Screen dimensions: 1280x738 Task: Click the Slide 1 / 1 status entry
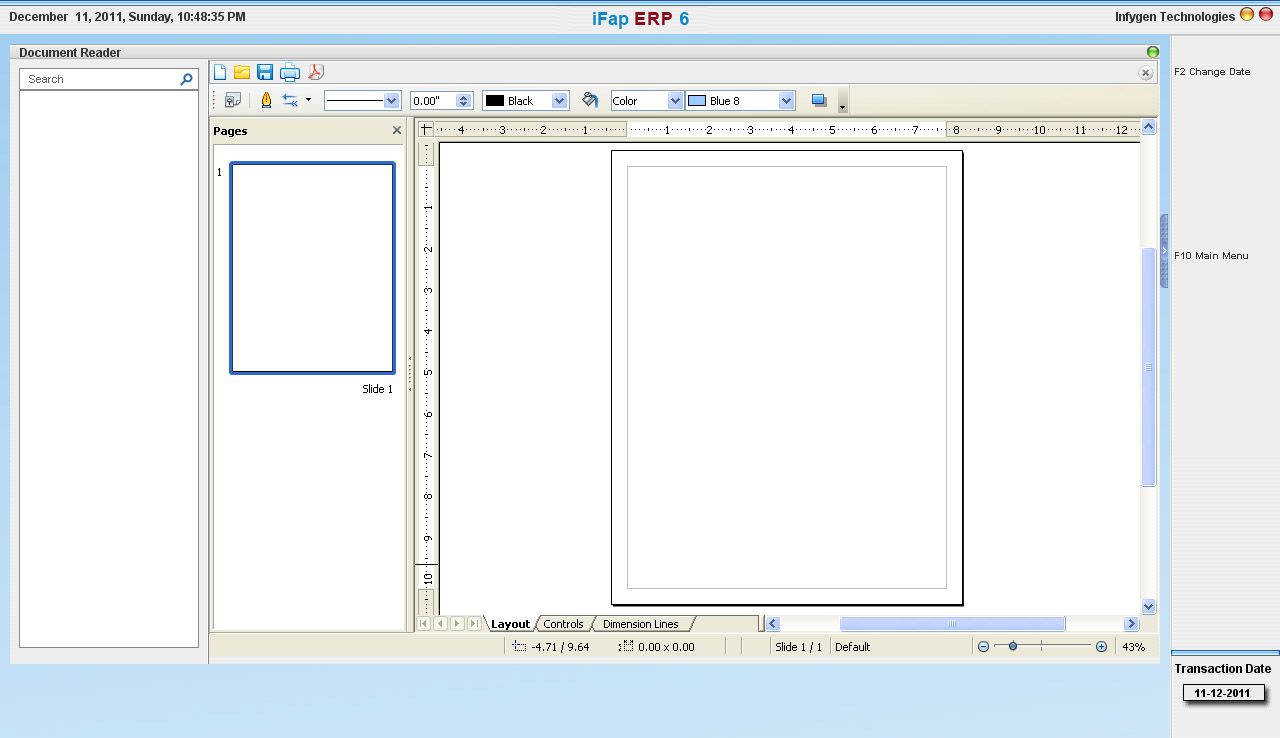click(x=798, y=647)
